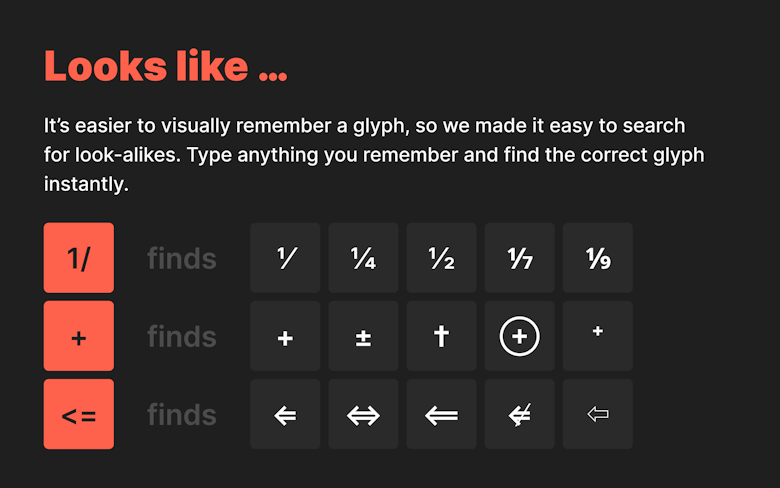This screenshot has height=488, width=780.
Task: Choose the left-right double arrow ⇔ glyph
Action: point(363,414)
